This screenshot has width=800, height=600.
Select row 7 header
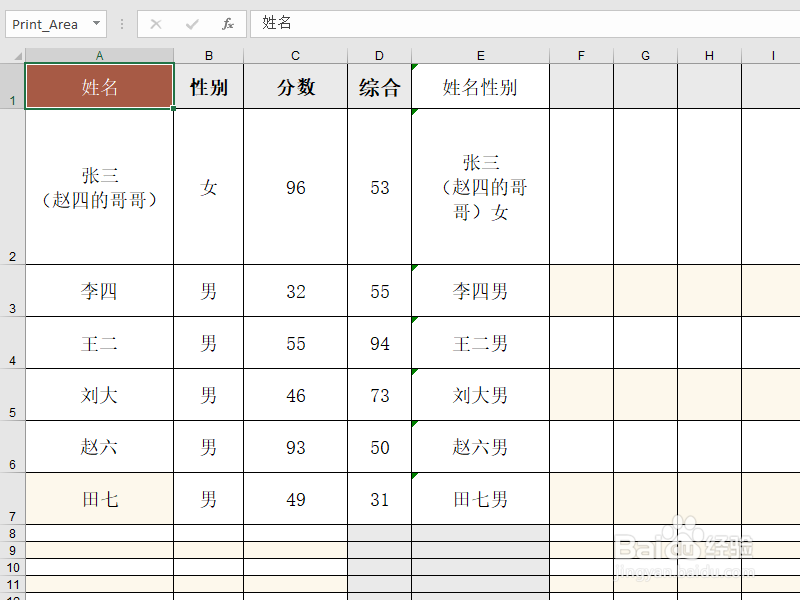[x=12, y=498]
